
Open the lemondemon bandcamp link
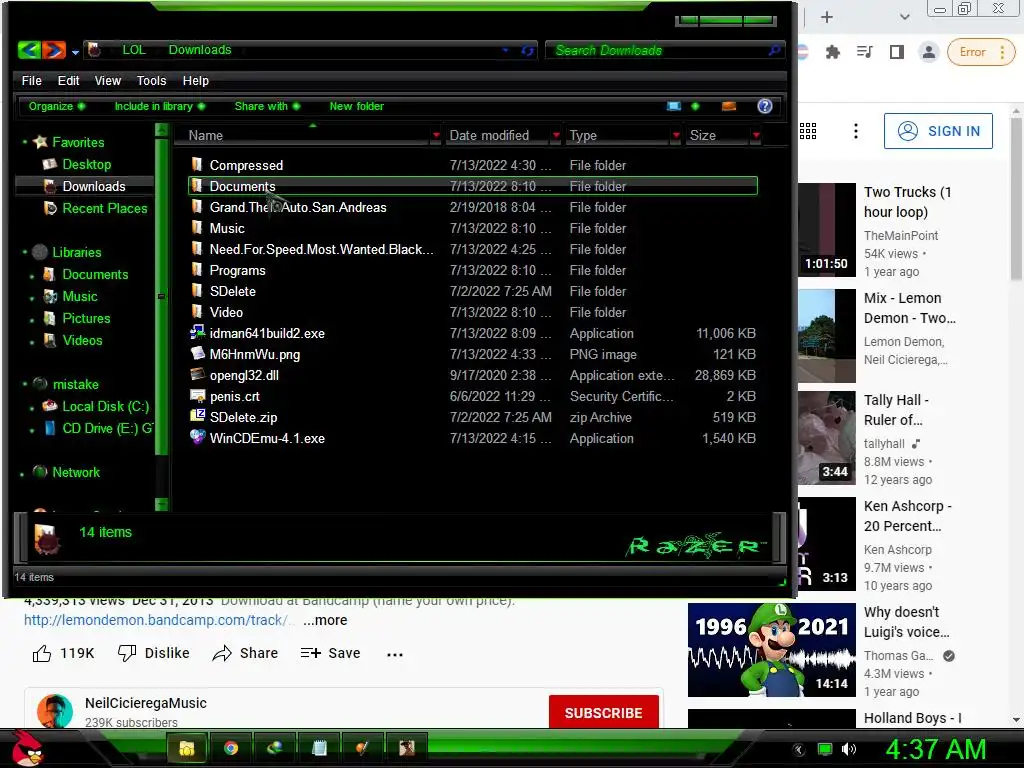click(157, 620)
